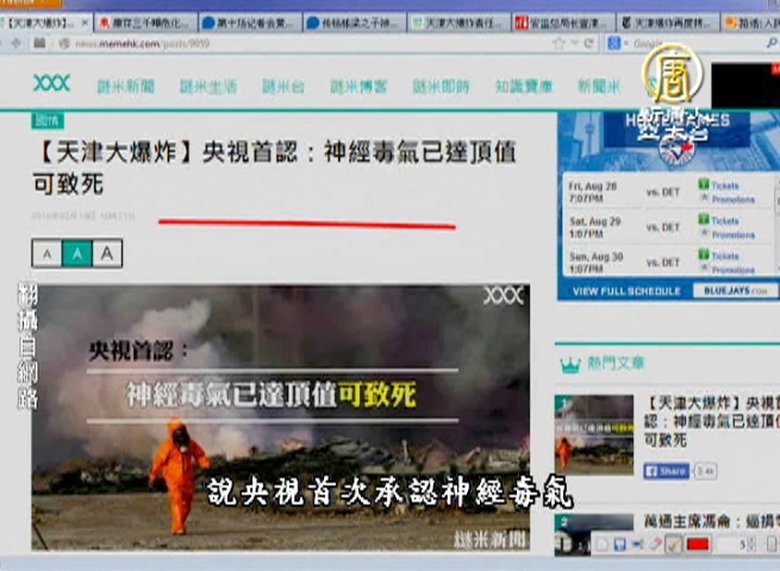The width and height of the screenshot is (780, 571).
Task: Select the eraser tool in annotation toolbar
Action: pyautogui.click(x=656, y=544)
